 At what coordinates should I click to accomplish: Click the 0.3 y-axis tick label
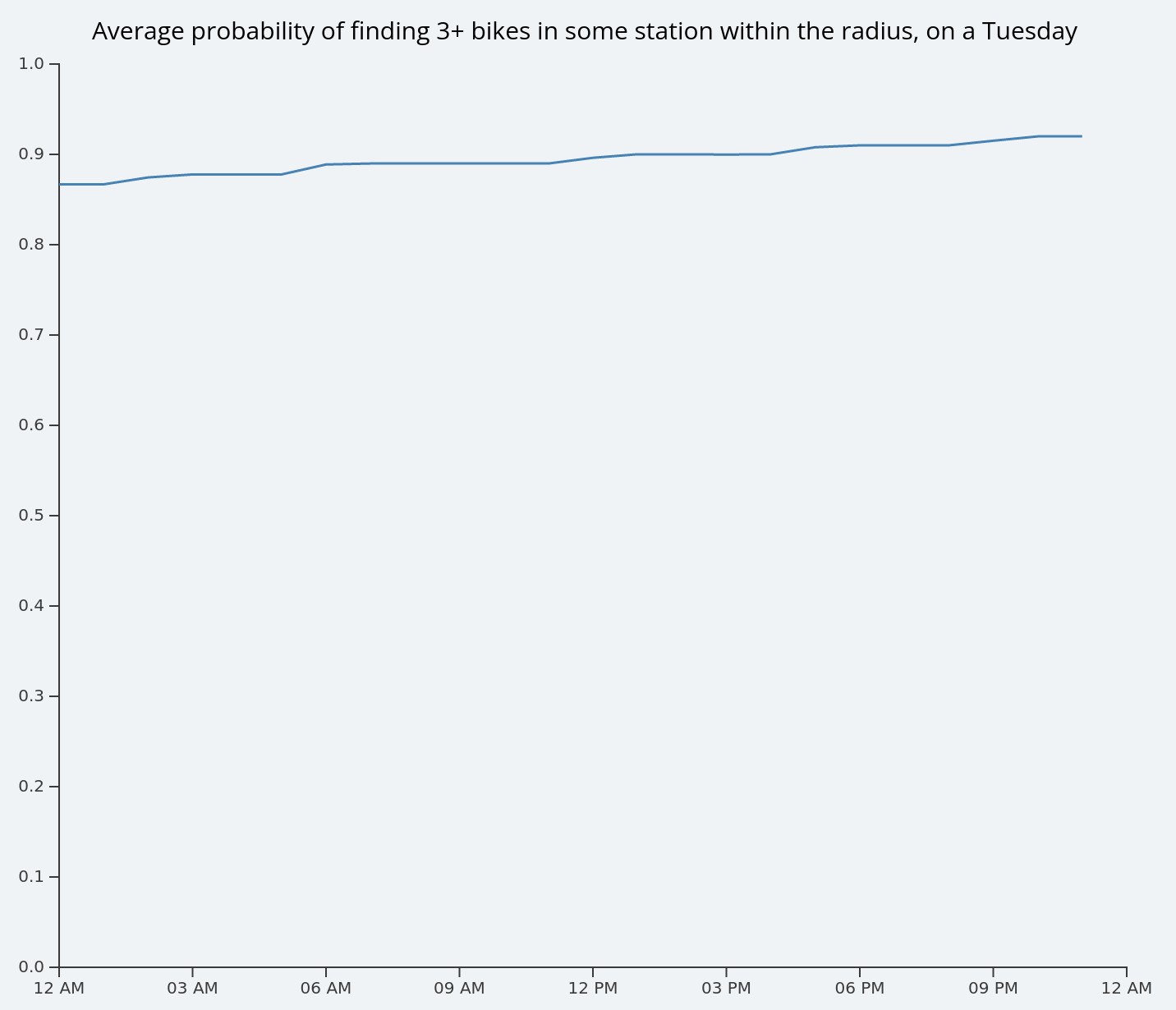(30, 696)
